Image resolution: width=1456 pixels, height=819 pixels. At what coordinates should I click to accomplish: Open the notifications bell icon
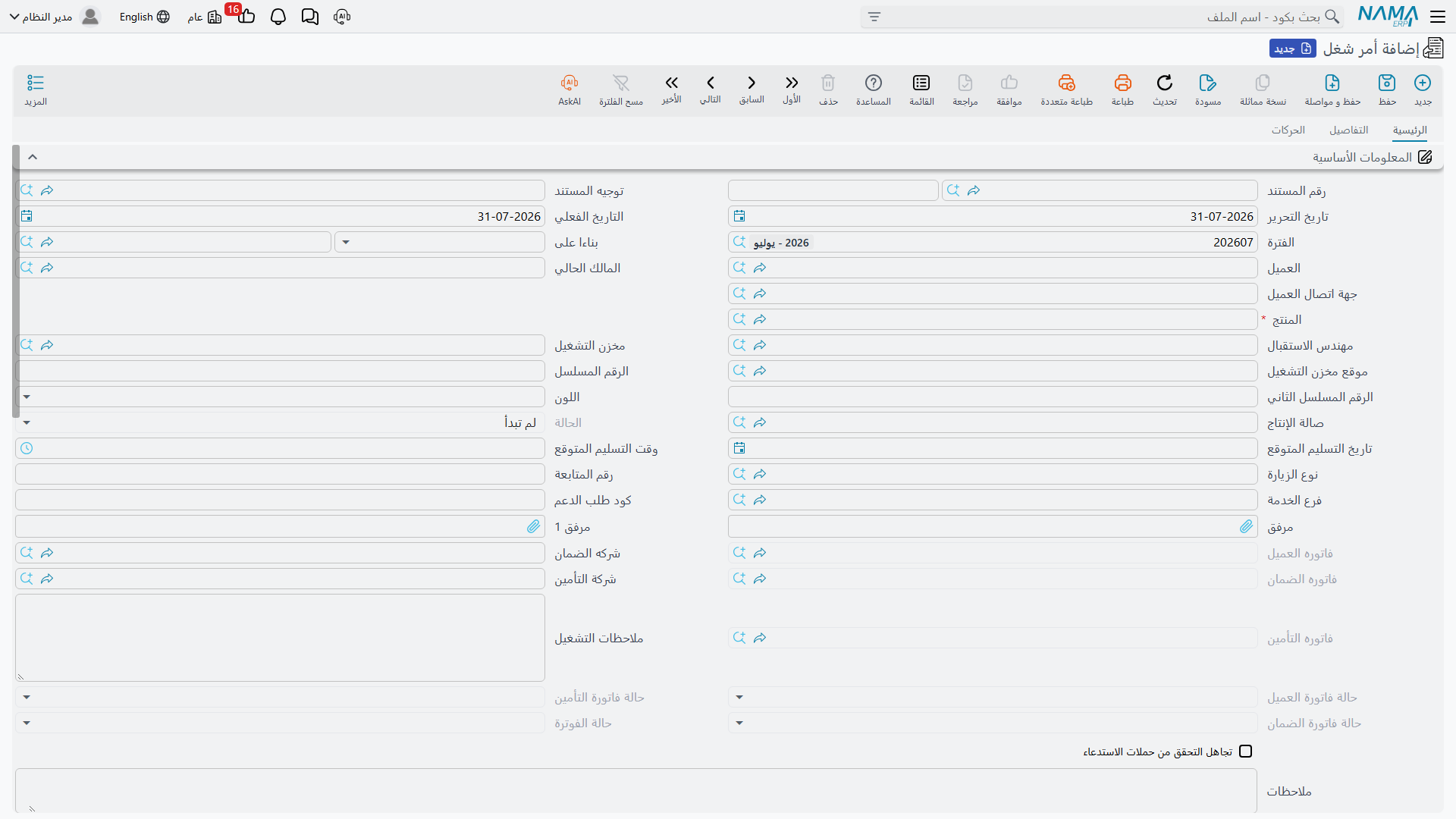[x=278, y=17]
